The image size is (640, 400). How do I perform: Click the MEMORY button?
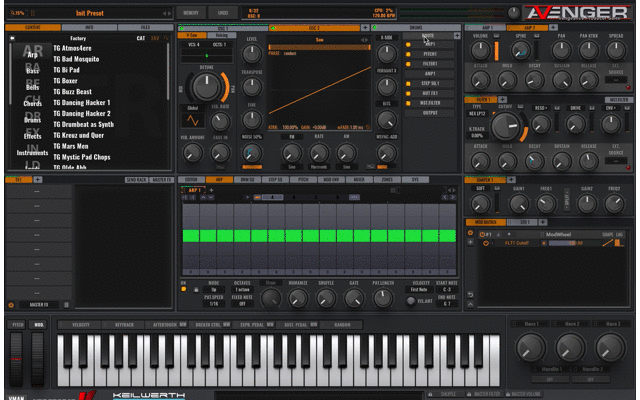(191, 13)
